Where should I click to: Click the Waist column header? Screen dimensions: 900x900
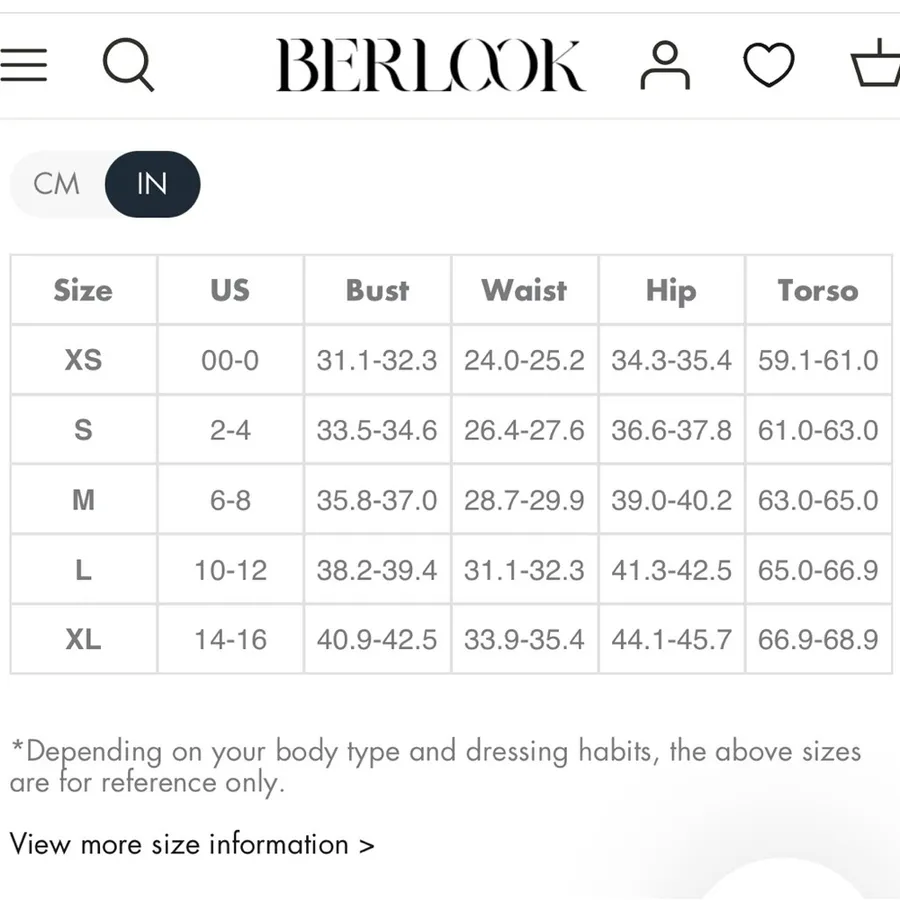pyautogui.click(x=524, y=290)
